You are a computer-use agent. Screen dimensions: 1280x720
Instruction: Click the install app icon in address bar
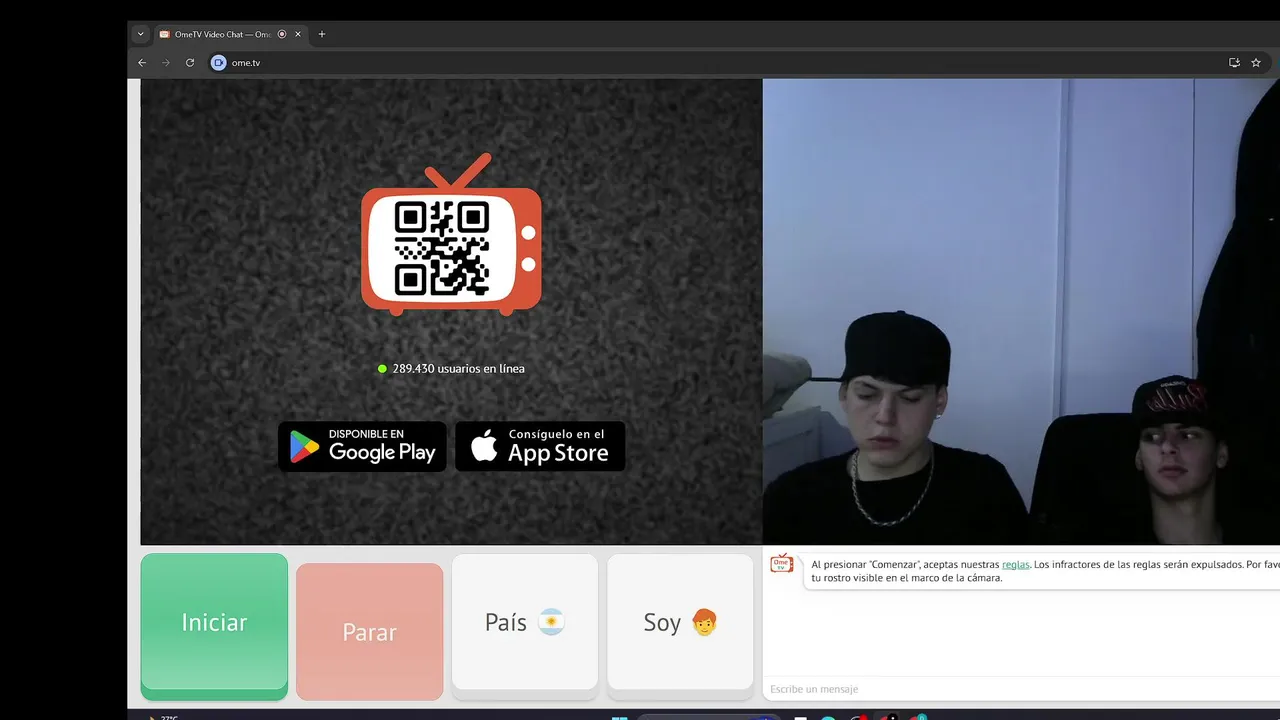(x=1234, y=62)
